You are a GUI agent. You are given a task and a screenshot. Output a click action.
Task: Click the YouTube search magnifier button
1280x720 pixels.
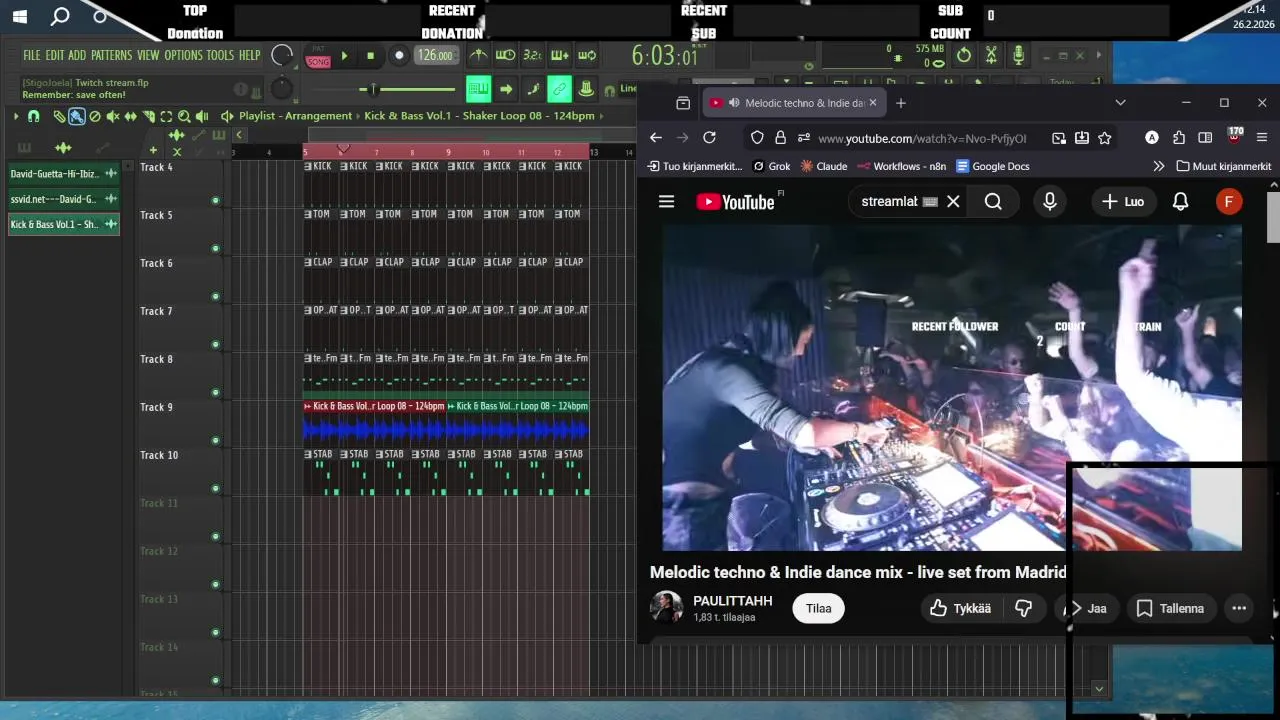(993, 201)
